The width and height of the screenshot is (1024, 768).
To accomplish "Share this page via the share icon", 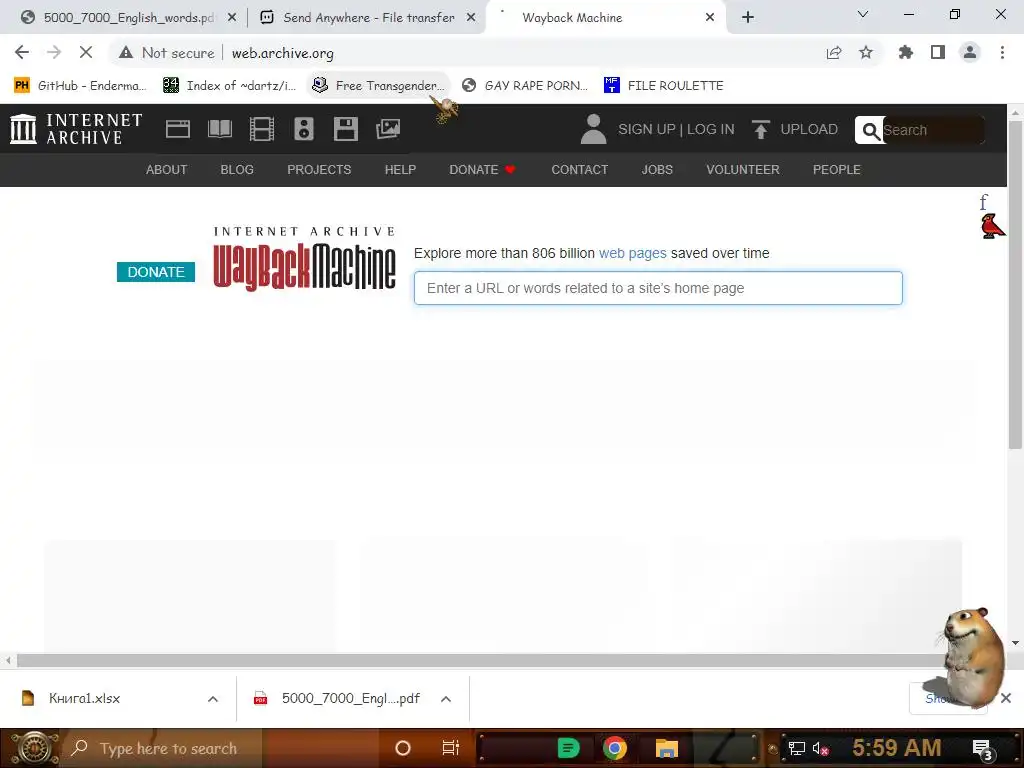I will point(834,53).
